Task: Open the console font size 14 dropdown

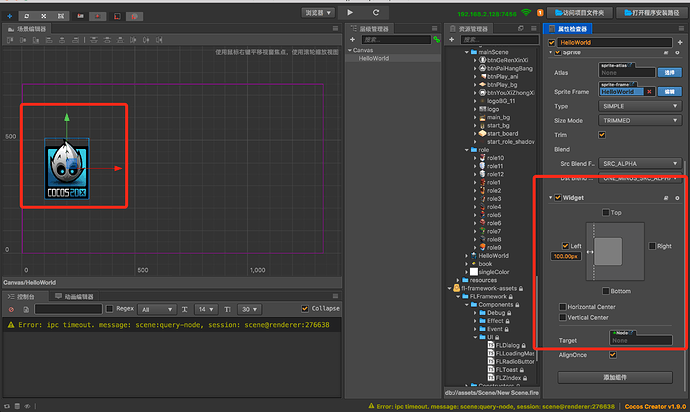Action: click(x=206, y=309)
